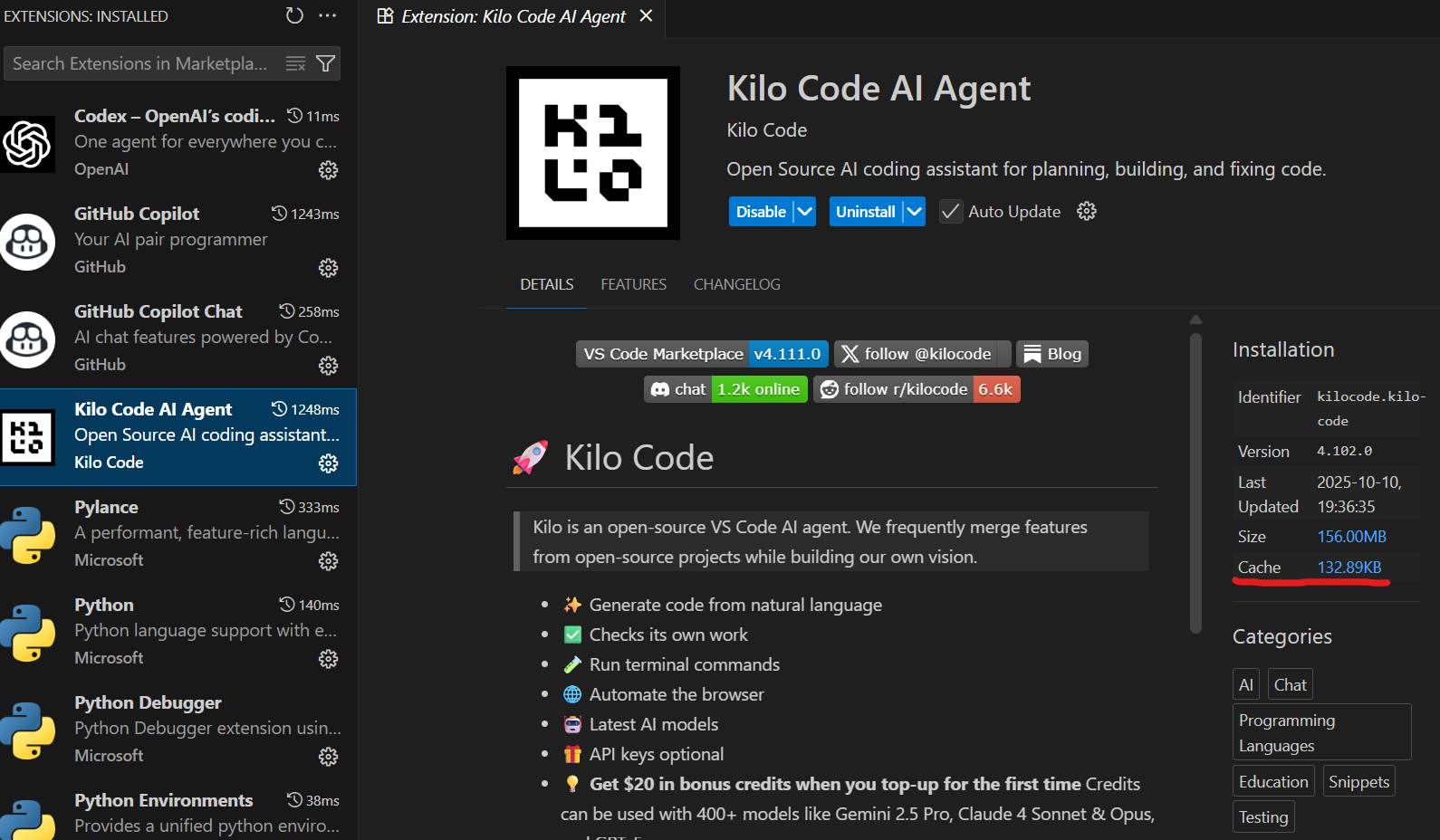Open manage gear for Kilo Code AI Agent
The width and height of the screenshot is (1440, 840).
[x=328, y=463]
